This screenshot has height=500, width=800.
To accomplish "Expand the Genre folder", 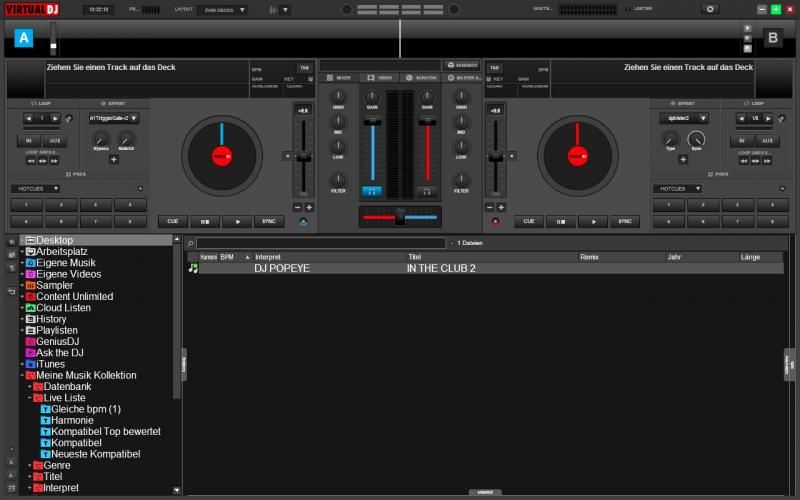I will [30, 465].
